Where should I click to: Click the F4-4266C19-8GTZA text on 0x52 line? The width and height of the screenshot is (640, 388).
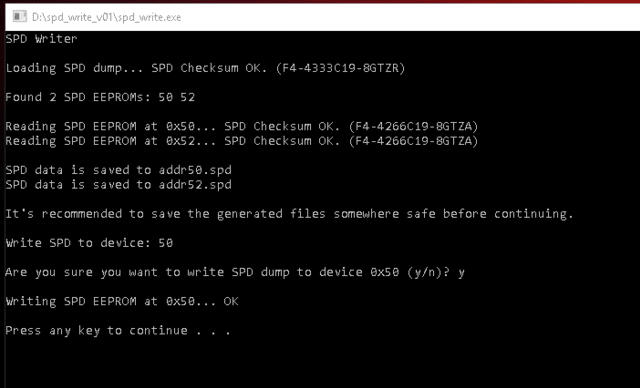coord(413,141)
